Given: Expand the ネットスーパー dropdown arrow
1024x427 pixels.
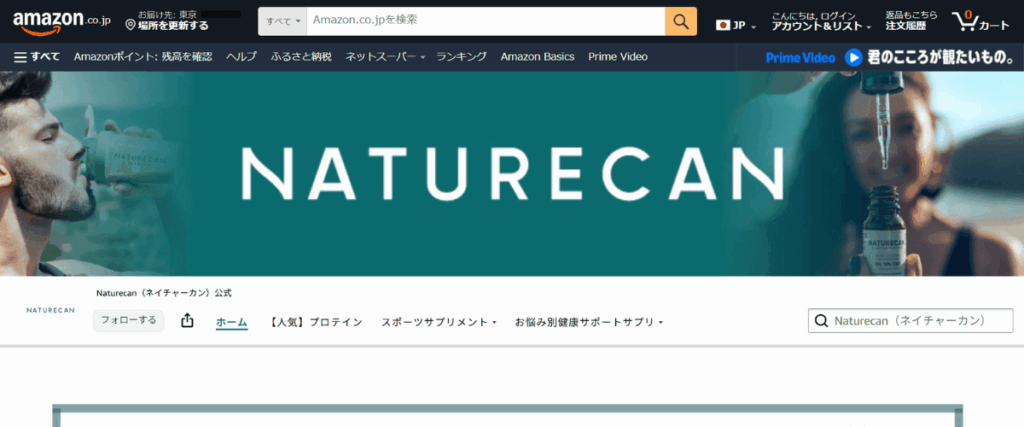Looking at the screenshot, I should [423, 57].
